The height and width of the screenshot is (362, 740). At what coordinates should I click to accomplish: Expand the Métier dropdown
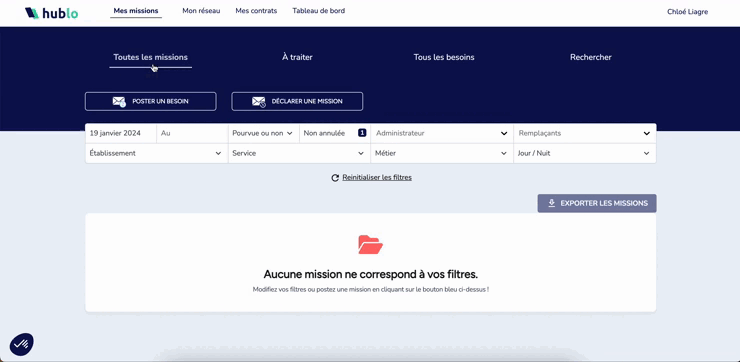coord(442,153)
